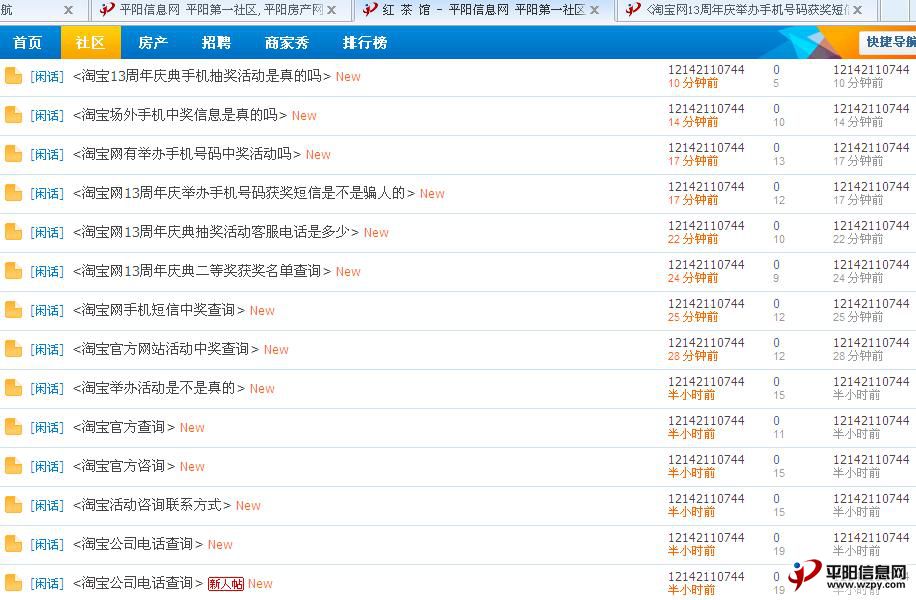
Task: Open thread 淘宝网13周年庆举办手机号码获奖短信是不是骗人的
Action: [x=244, y=193]
